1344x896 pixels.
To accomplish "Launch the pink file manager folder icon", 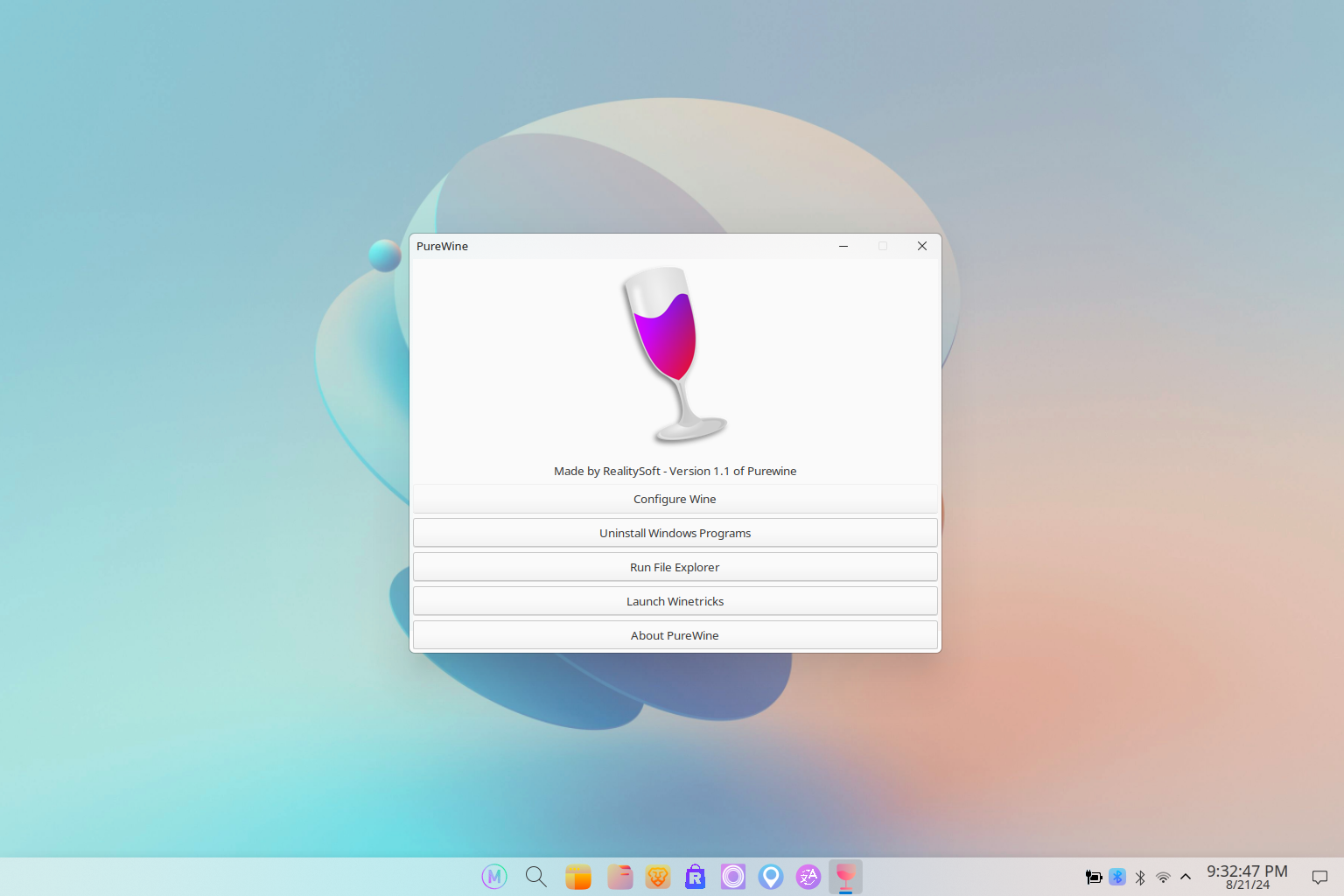I will tap(619, 876).
